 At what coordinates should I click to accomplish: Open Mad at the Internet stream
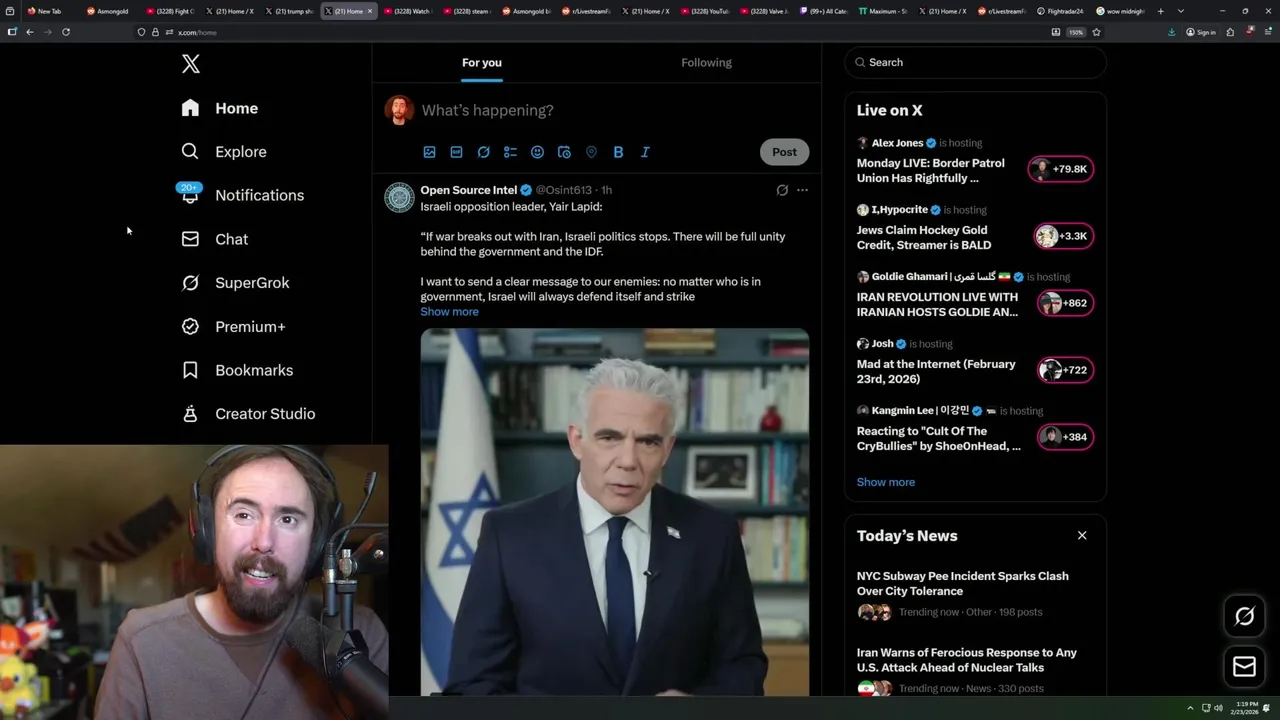(936, 371)
